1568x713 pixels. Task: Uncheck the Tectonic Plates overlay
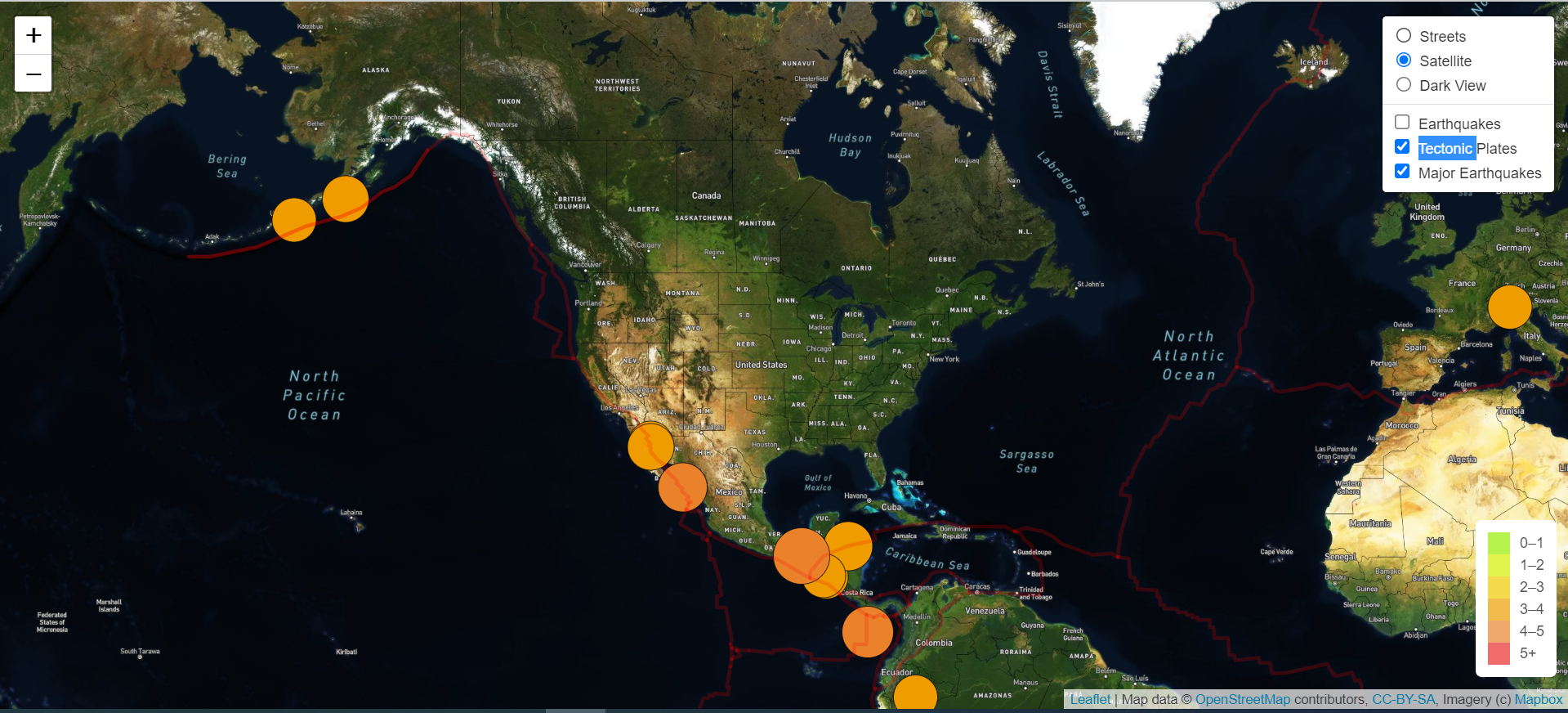tap(1402, 146)
